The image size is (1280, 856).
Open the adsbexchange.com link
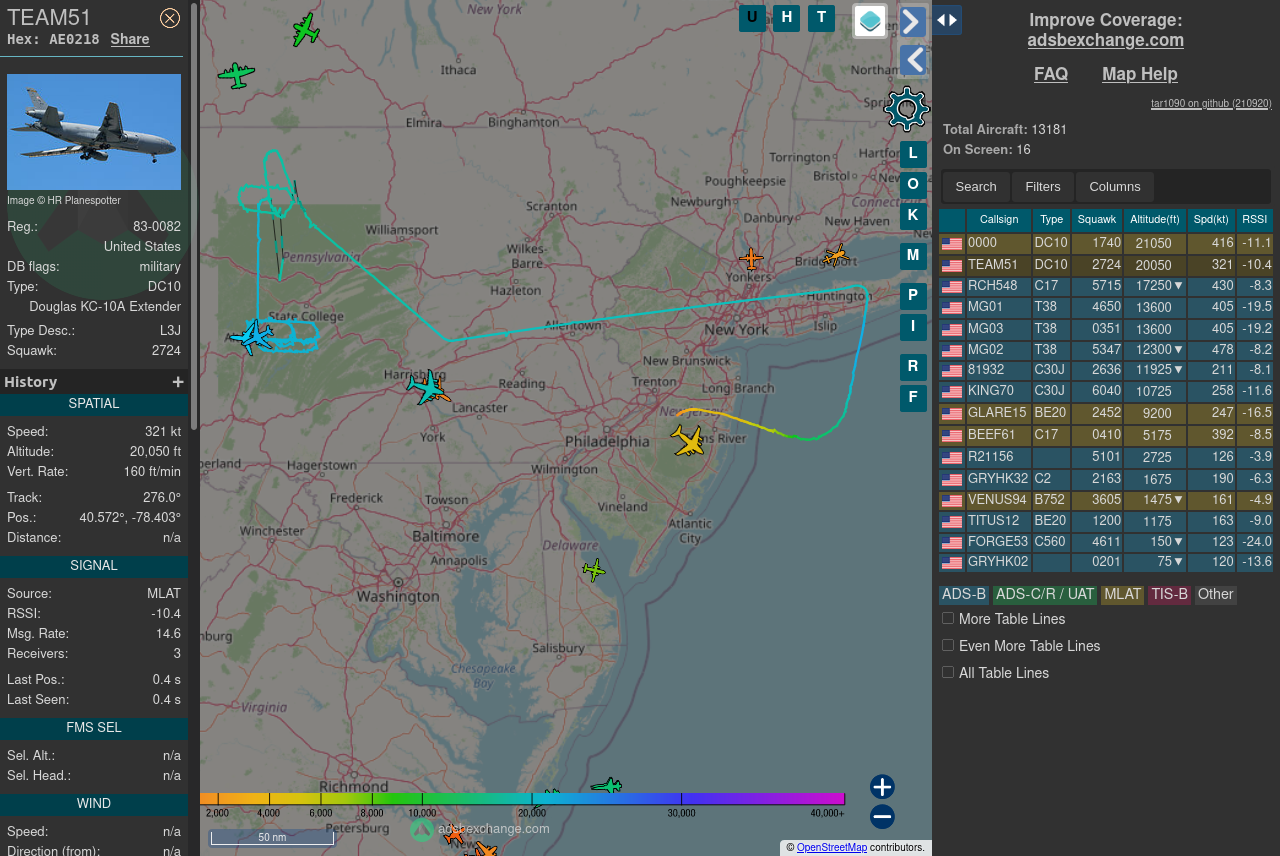pyautogui.click(x=1105, y=40)
